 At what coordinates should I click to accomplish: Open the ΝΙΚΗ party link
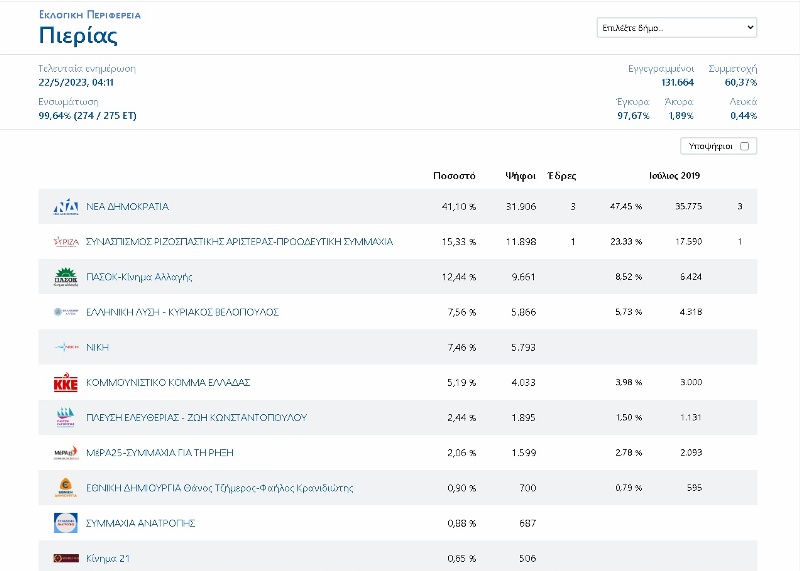[97, 347]
